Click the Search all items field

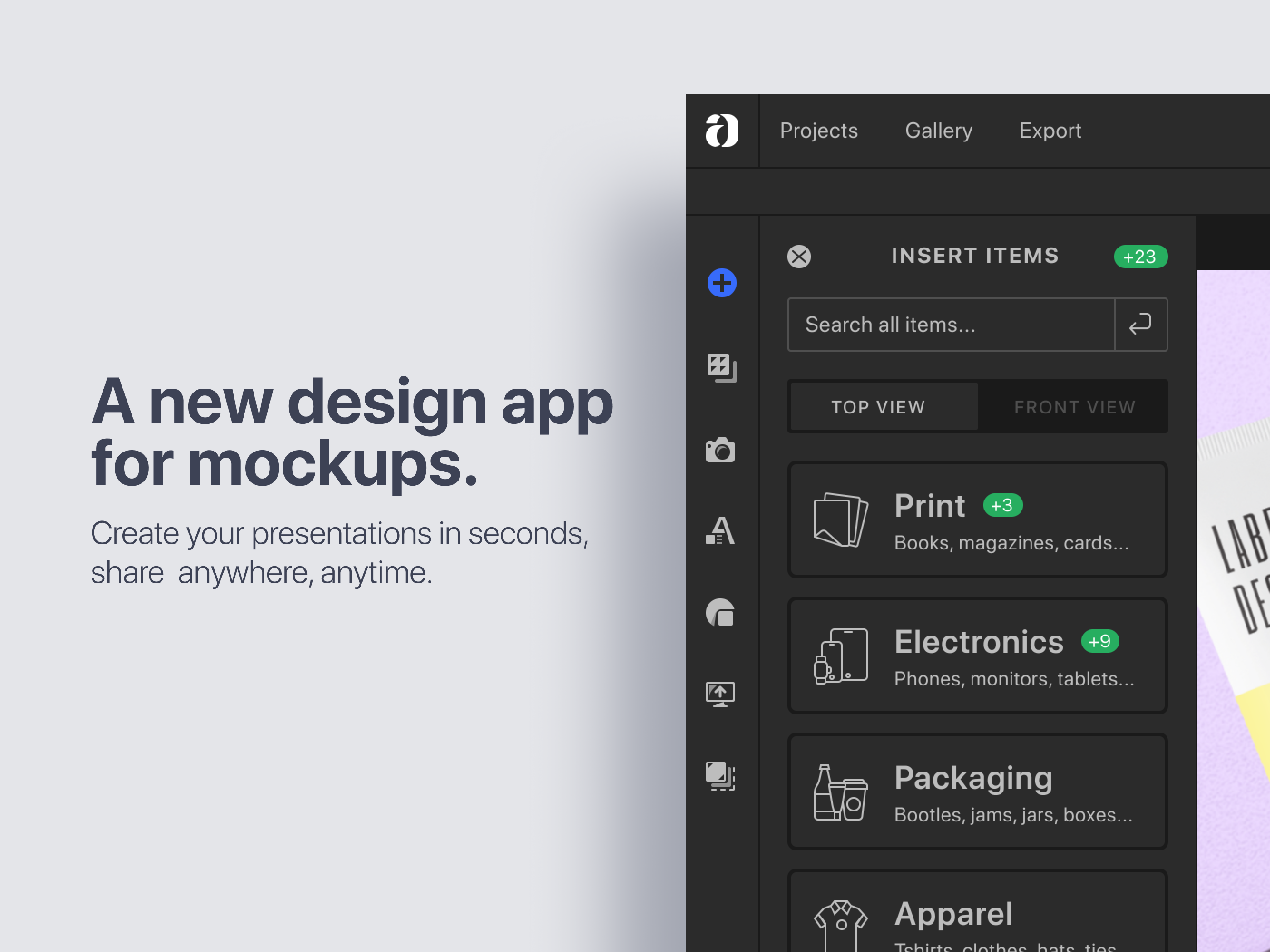[950, 324]
